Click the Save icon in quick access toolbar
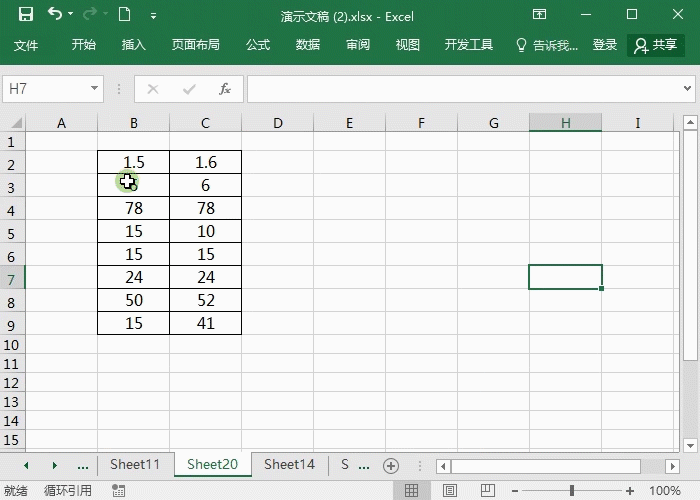The width and height of the screenshot is (700, 500). pyautogui.click(x=26, y=14)
